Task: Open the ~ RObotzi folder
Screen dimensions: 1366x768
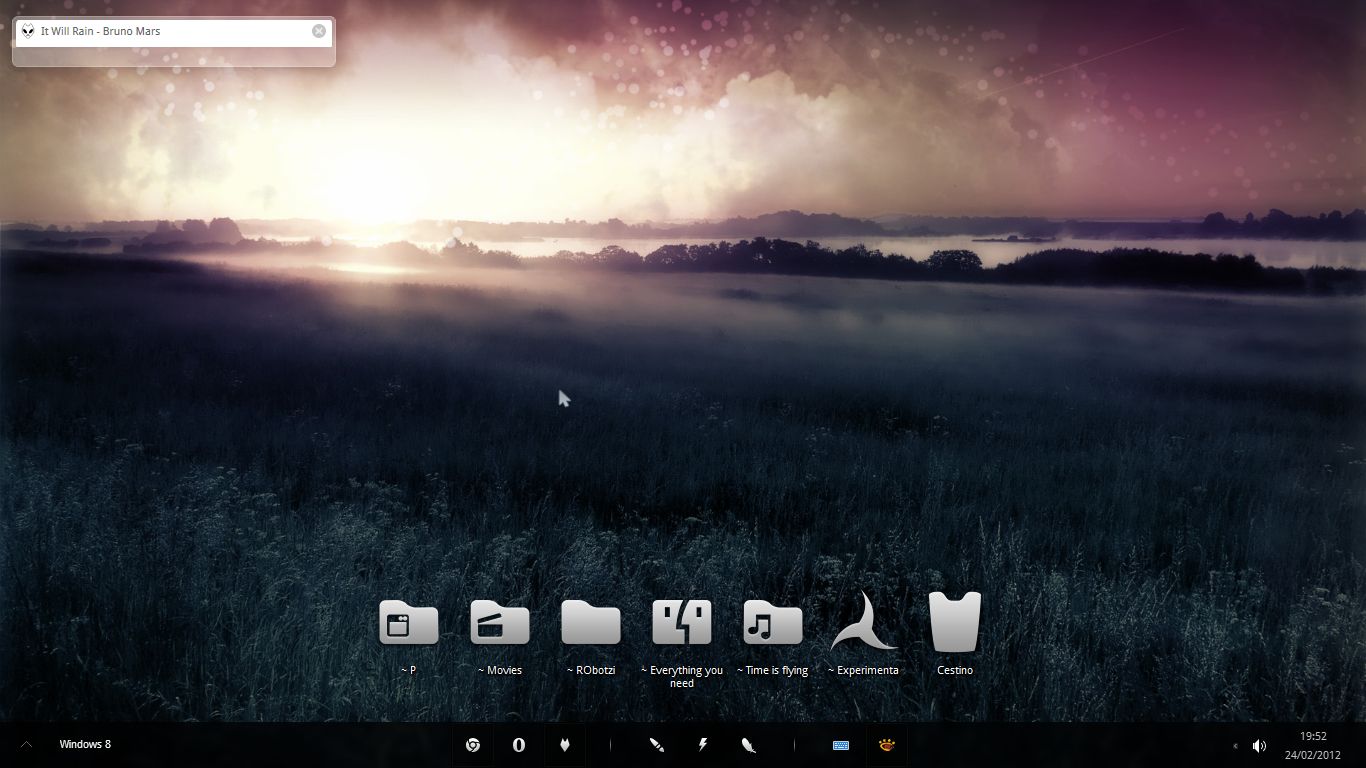Action: click(x=591, y=622)
